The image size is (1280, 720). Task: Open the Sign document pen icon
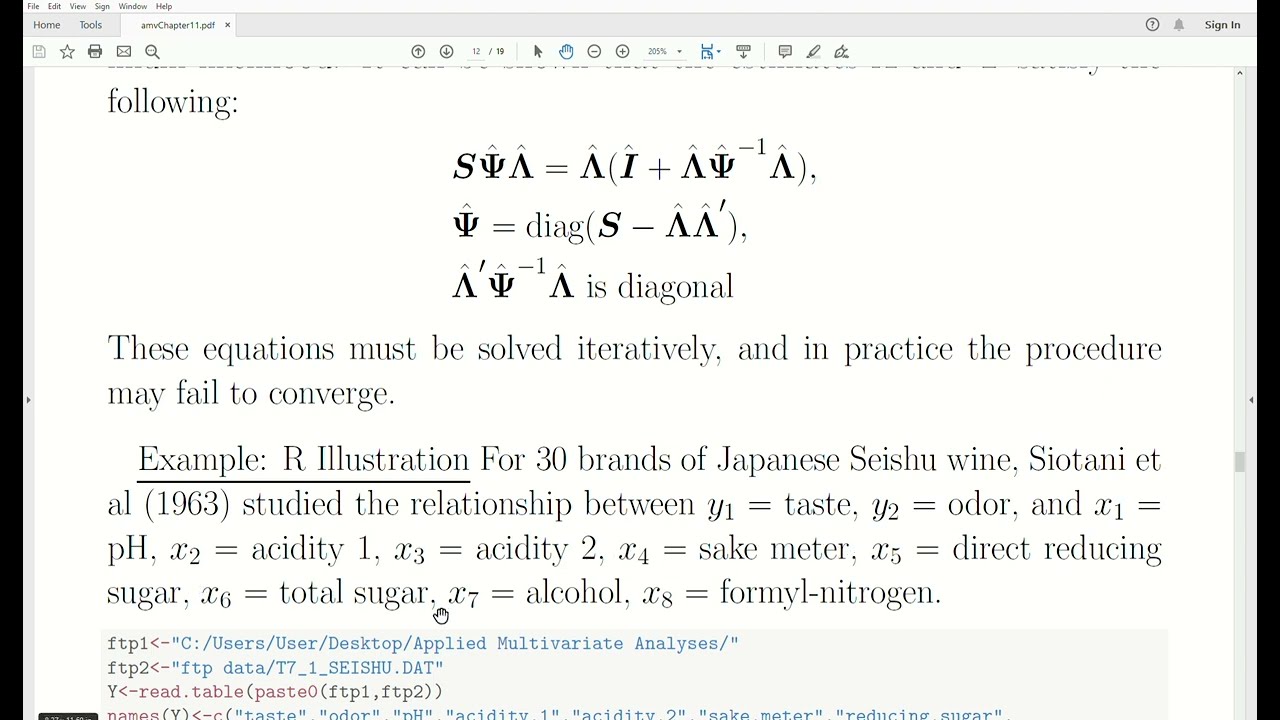pyautogui.click(x=841, y=52)
